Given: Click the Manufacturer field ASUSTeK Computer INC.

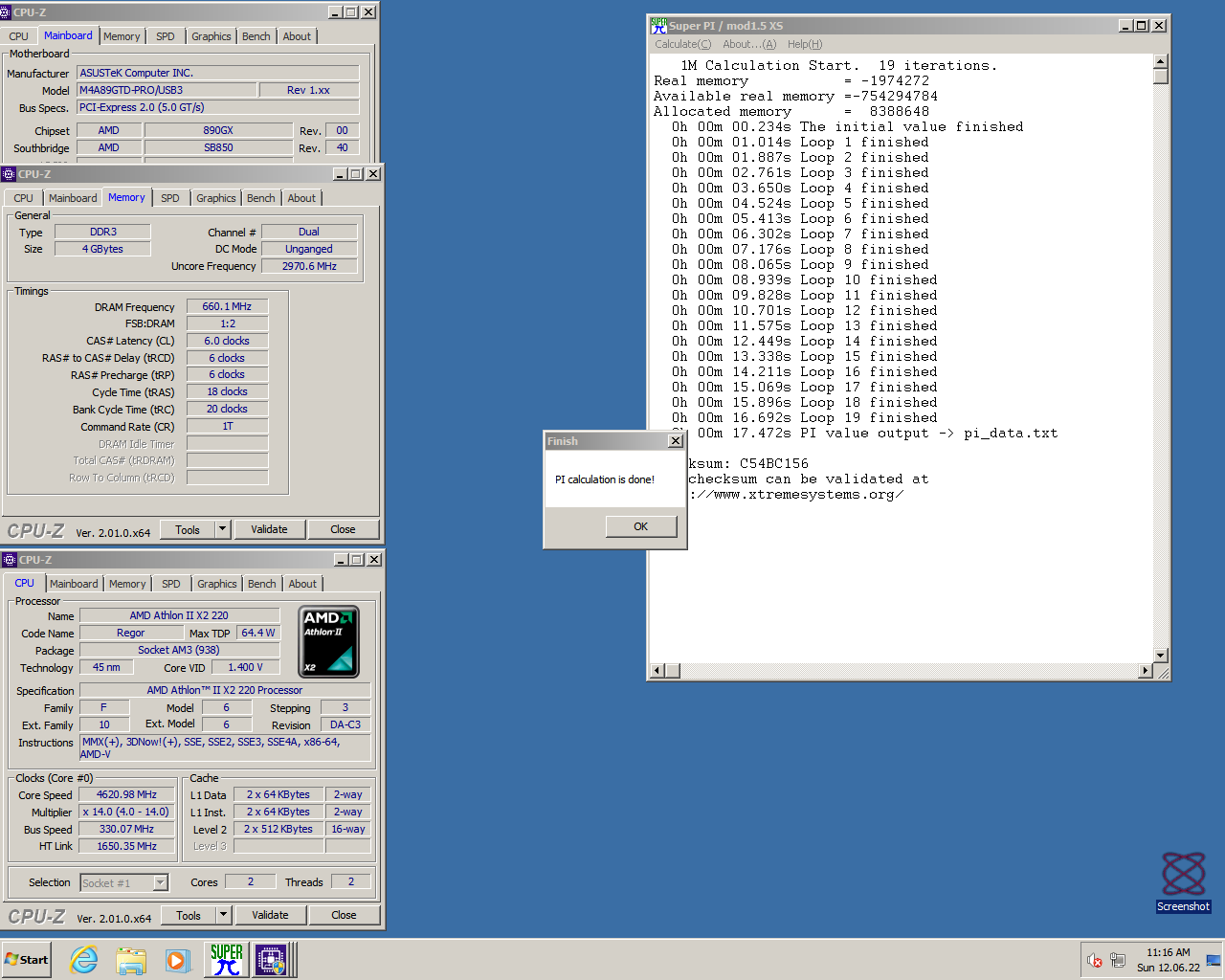Looking at the screenshot, I should click(218, 73).
